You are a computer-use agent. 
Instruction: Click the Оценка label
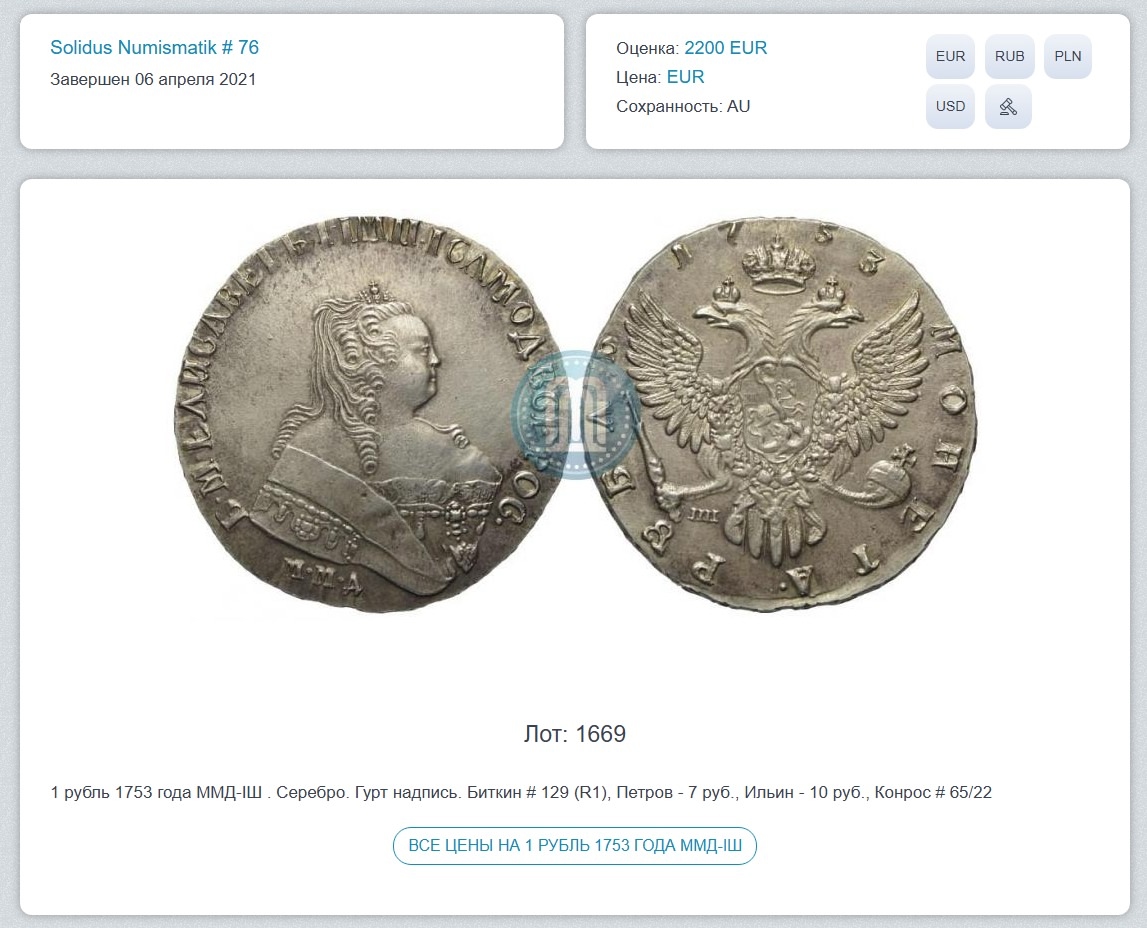click(647, 48)
